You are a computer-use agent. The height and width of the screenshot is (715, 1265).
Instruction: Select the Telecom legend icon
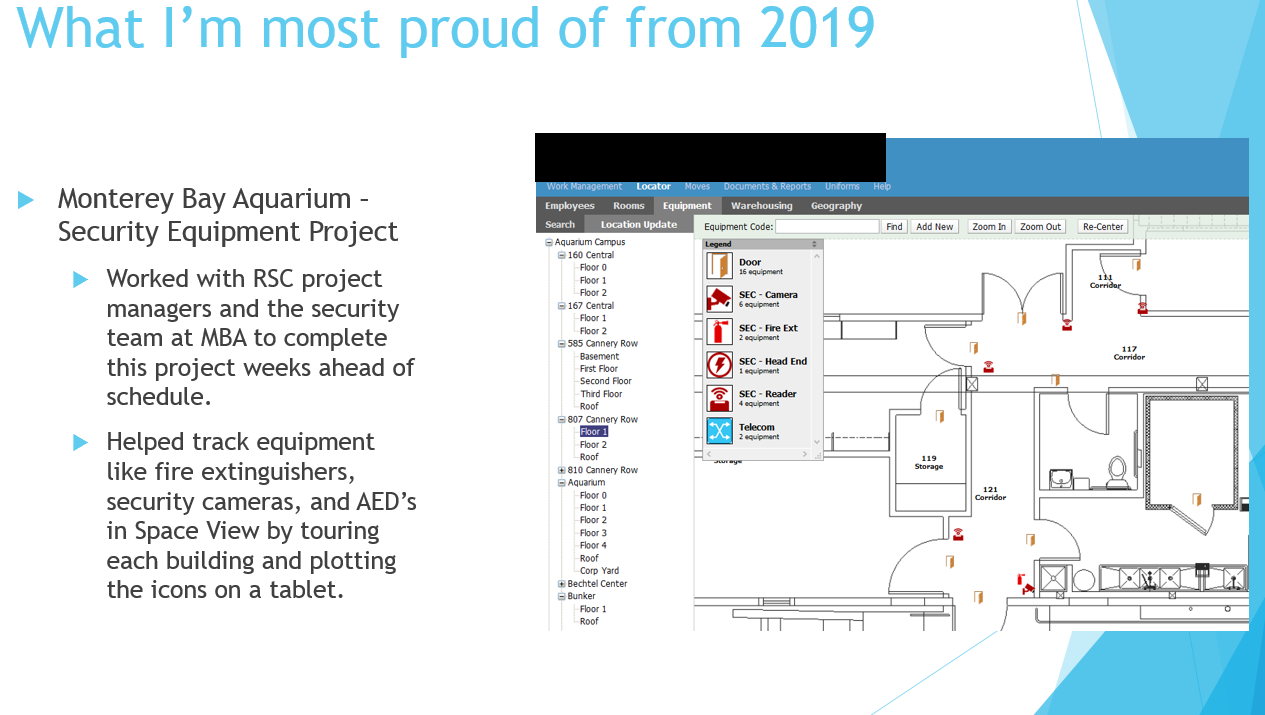(x=719, y=431)
